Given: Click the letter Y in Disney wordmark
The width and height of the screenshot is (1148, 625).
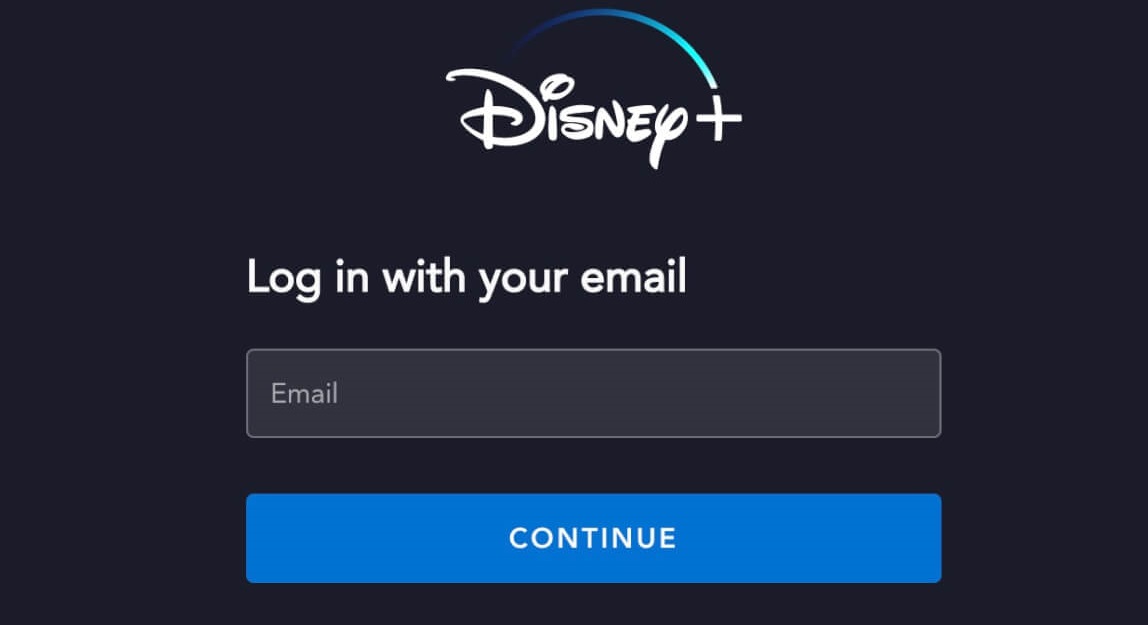Looking at the screenshot, I should pyautogui.click(x=668, y=133).
